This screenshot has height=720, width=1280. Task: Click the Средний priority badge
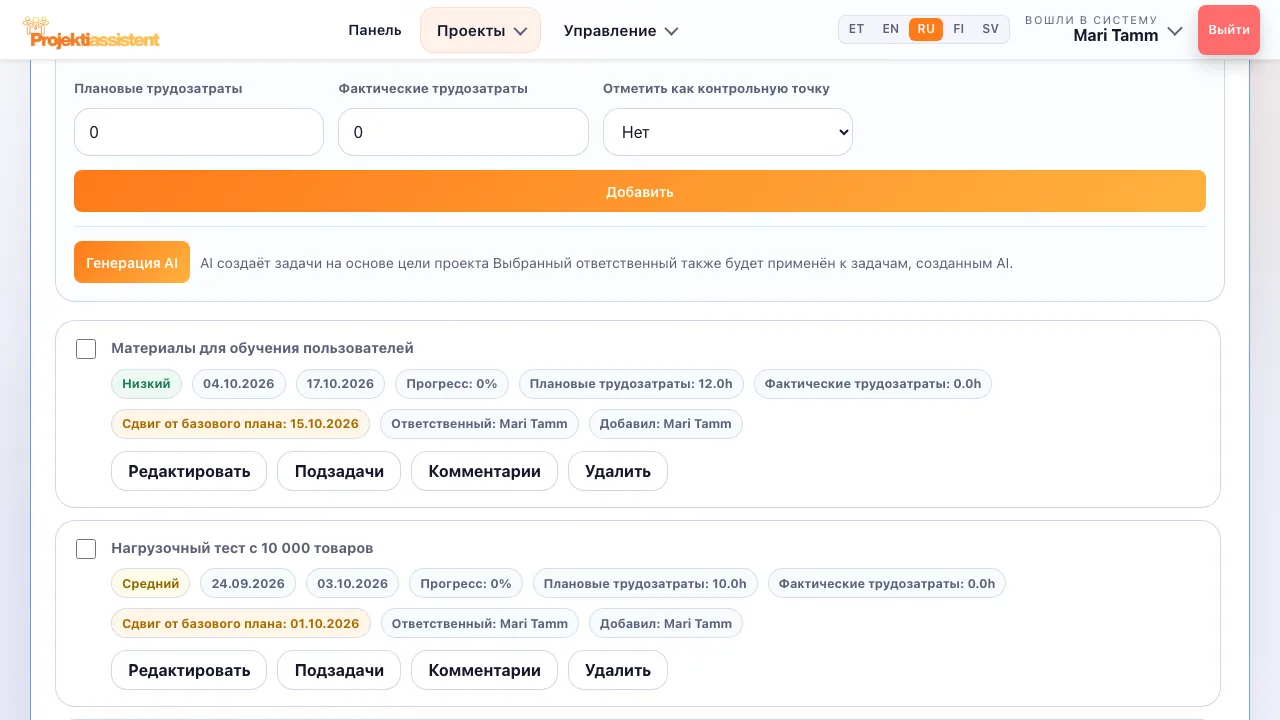pyautogui.click(x=151, y=584)
